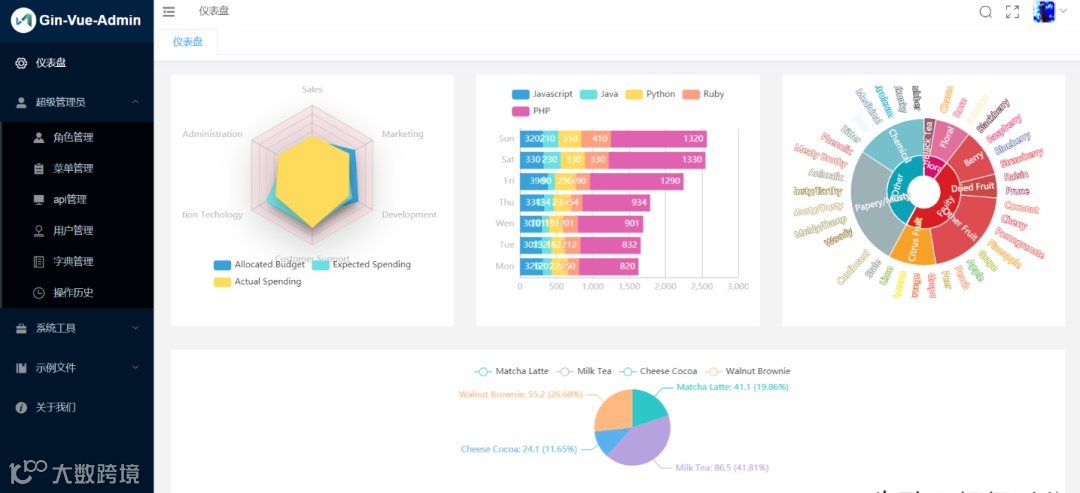1080x493 pixels.
Task: Open api管理 menu item
Action: coord(76,199)
